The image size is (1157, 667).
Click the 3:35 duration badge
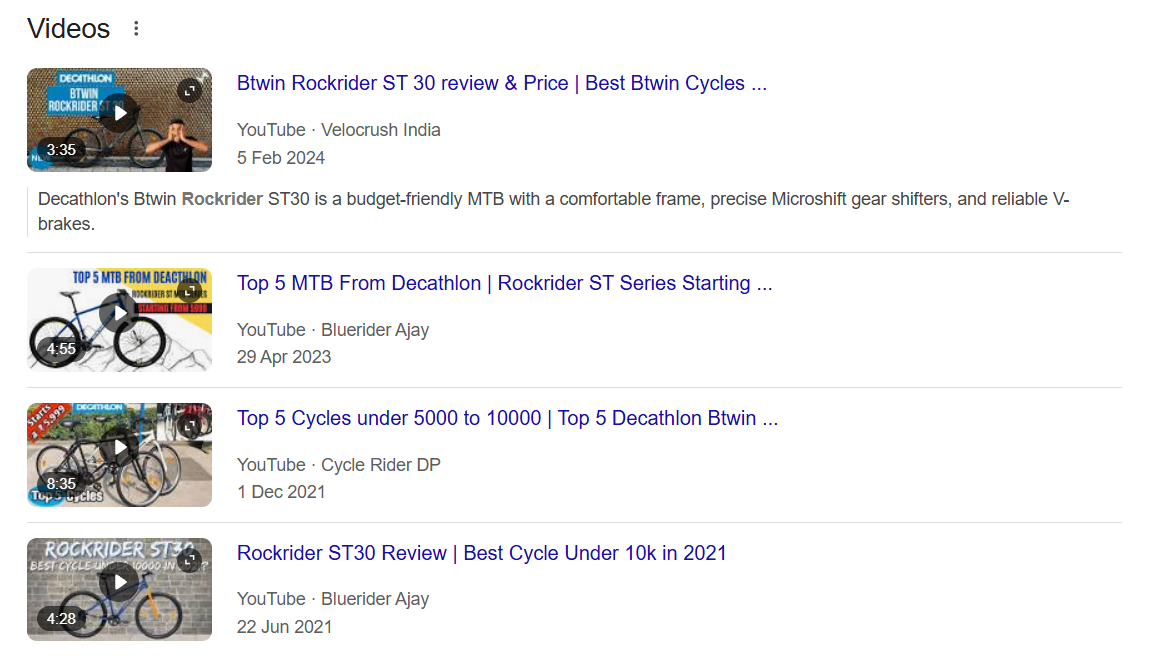61,150
